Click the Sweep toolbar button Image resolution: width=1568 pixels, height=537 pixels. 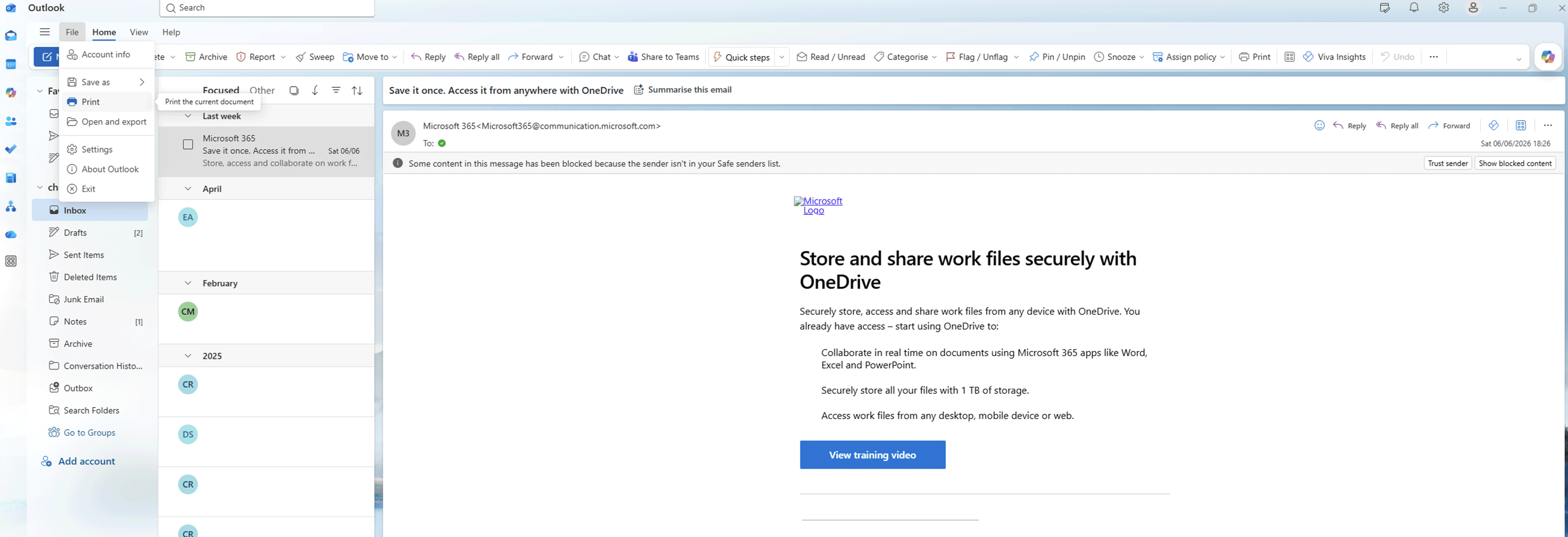(315, 57)
